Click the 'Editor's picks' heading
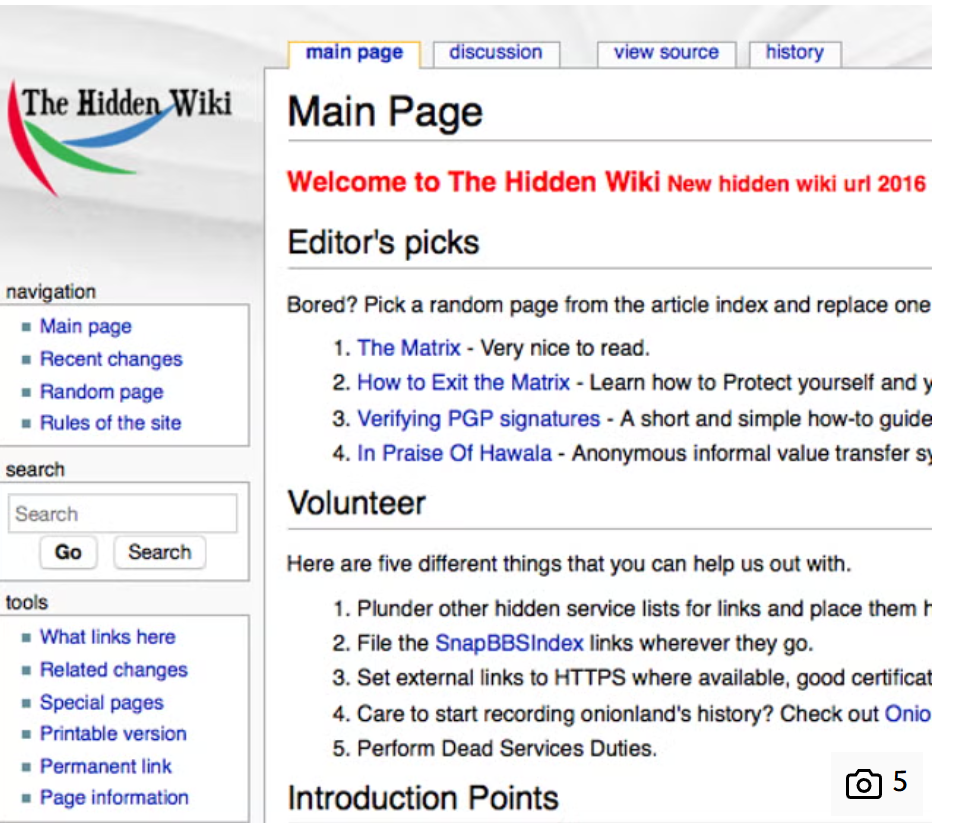The height and width of the screenshot is (823, 963). [383, 242]
